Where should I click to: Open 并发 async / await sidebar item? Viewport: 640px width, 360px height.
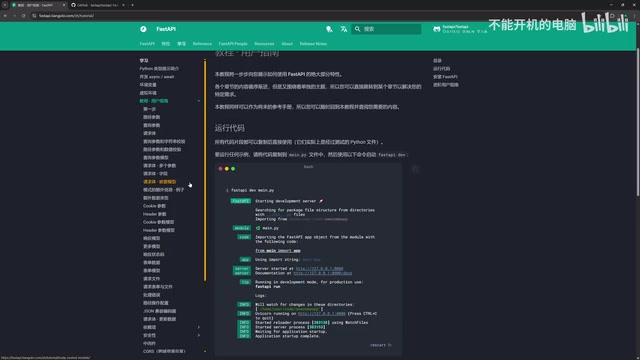(157, 77)
